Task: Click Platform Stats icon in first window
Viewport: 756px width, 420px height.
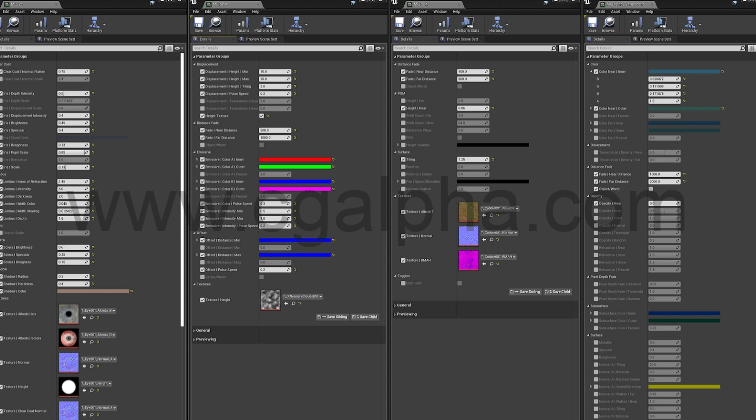Action: click(64, 24)
